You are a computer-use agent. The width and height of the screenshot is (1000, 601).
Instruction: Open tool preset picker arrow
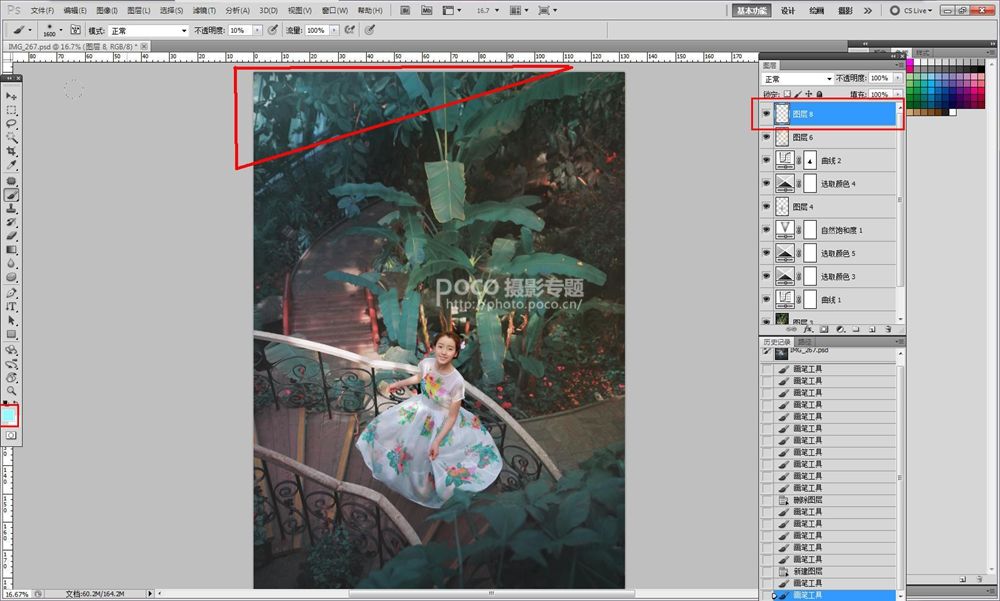(x=30, y=29)
